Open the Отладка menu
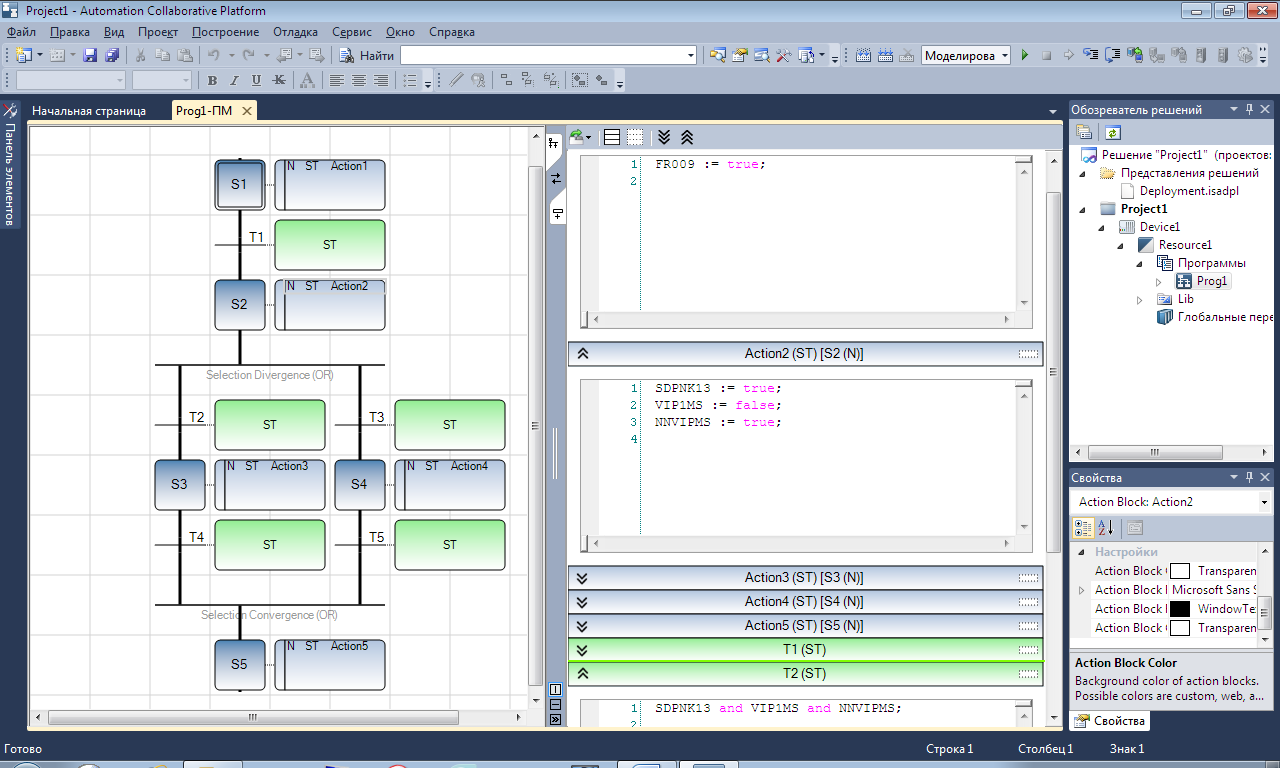1280x768 pixels. [295, 32]
